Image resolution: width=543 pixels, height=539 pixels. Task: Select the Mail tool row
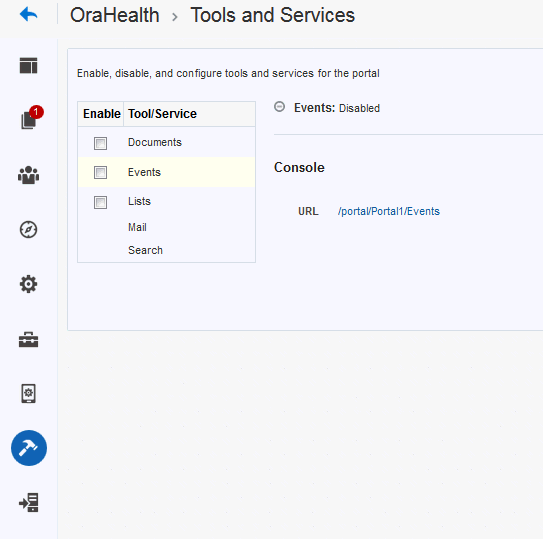point(167,227)
